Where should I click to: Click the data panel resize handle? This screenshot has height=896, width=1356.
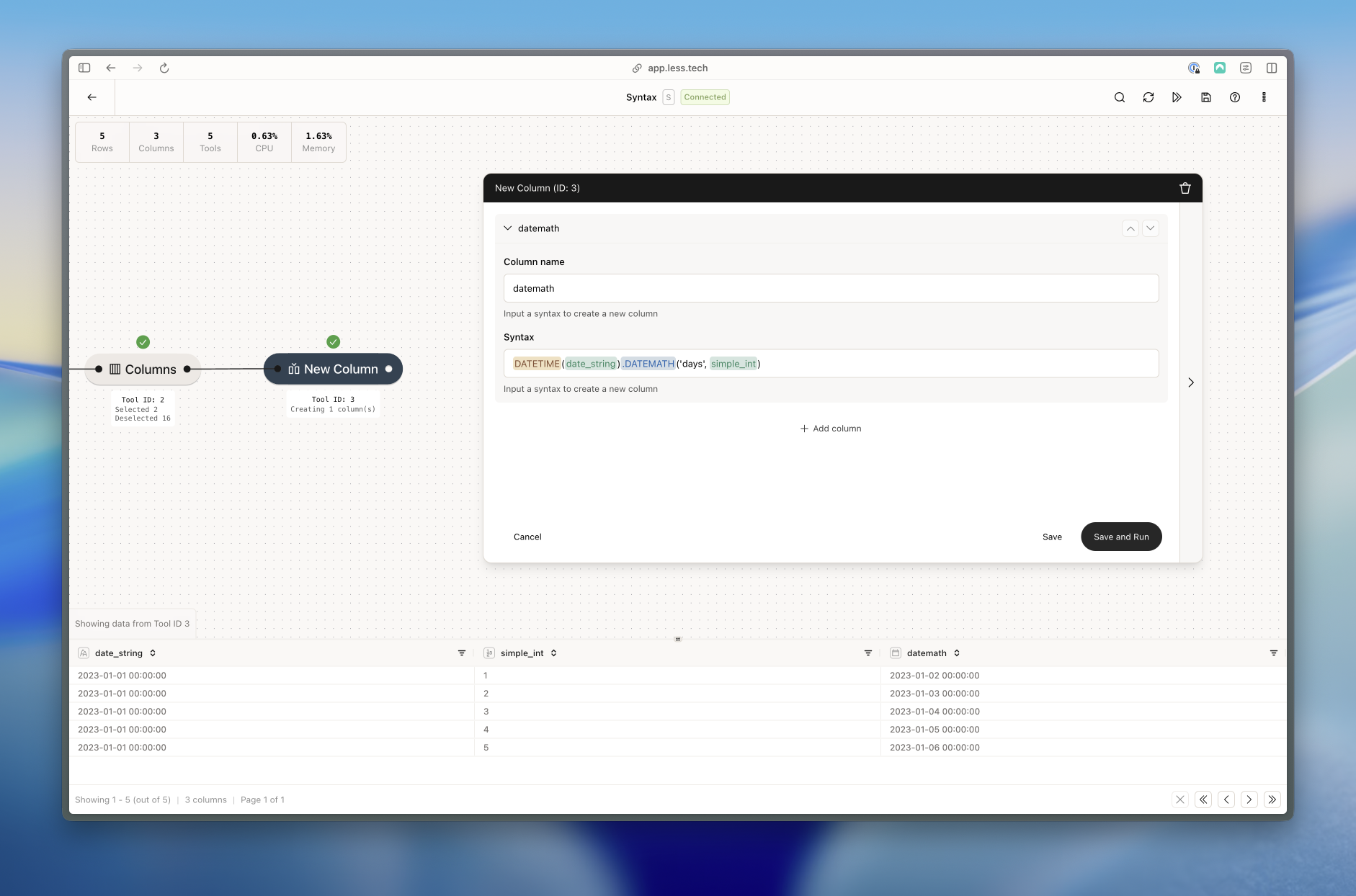point(678,639)
